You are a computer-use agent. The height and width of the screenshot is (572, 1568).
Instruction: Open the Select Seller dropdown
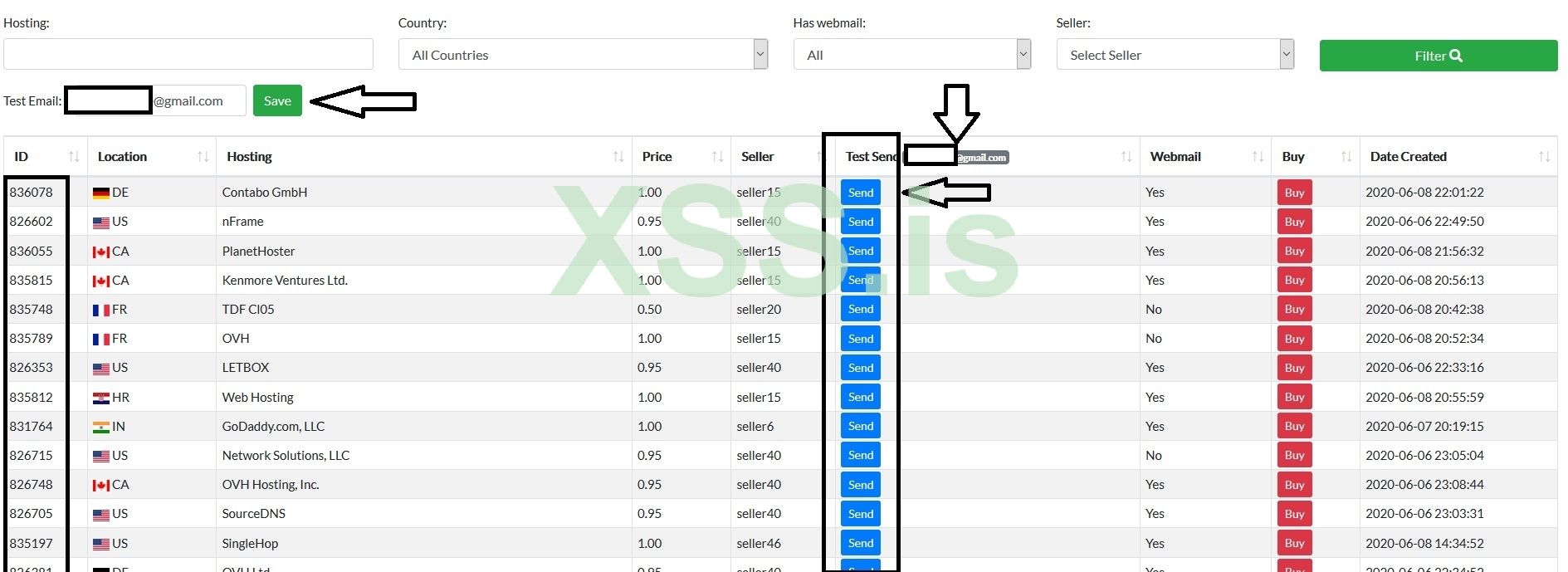coord(1175,55)
